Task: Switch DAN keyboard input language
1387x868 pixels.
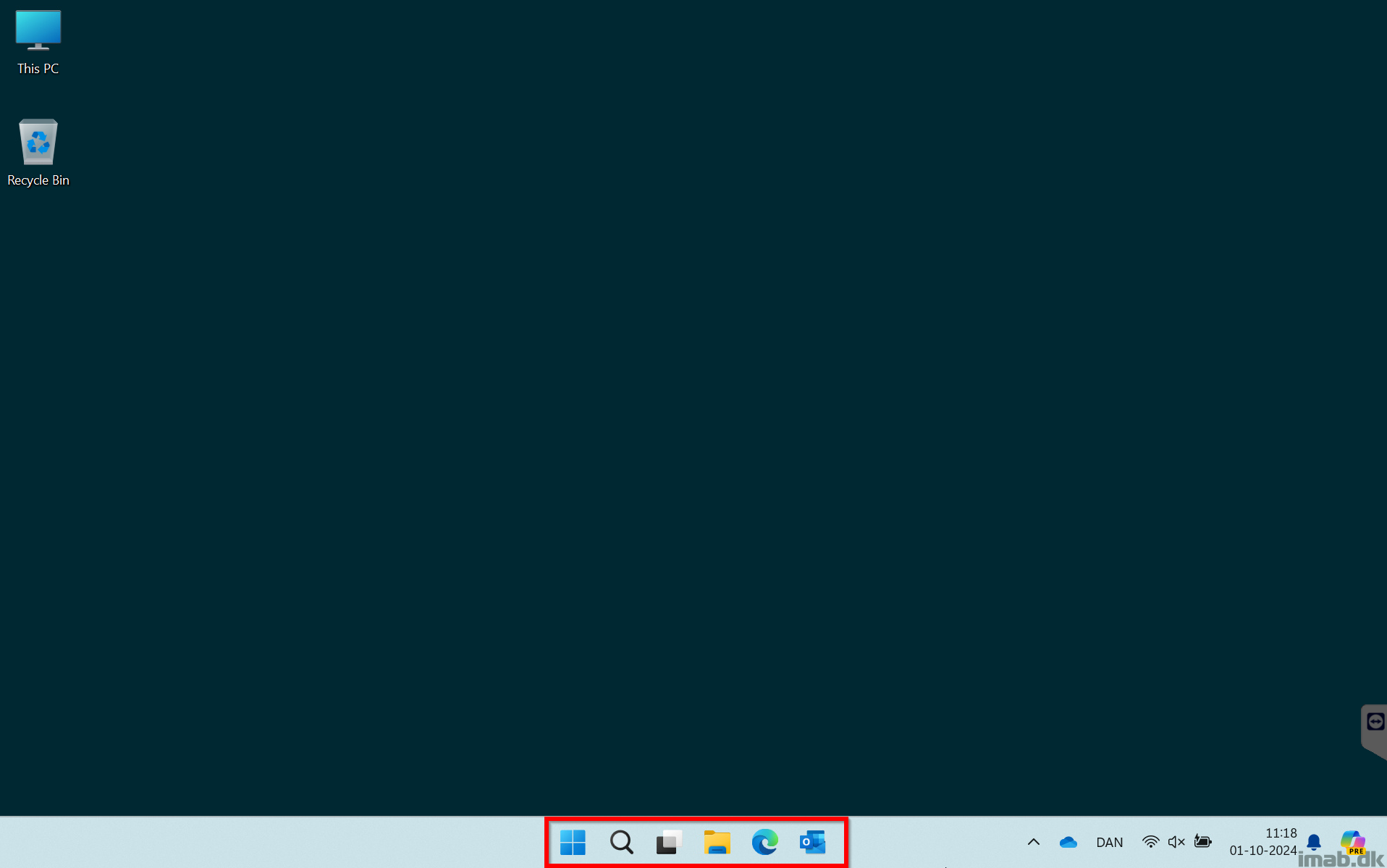Action: 1109,842
